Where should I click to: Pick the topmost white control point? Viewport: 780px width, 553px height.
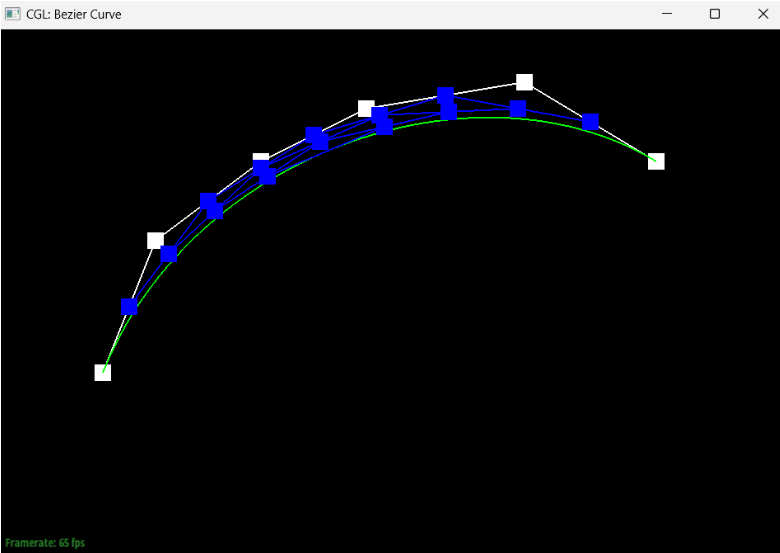pyautogui.click(x=524, y=82)
